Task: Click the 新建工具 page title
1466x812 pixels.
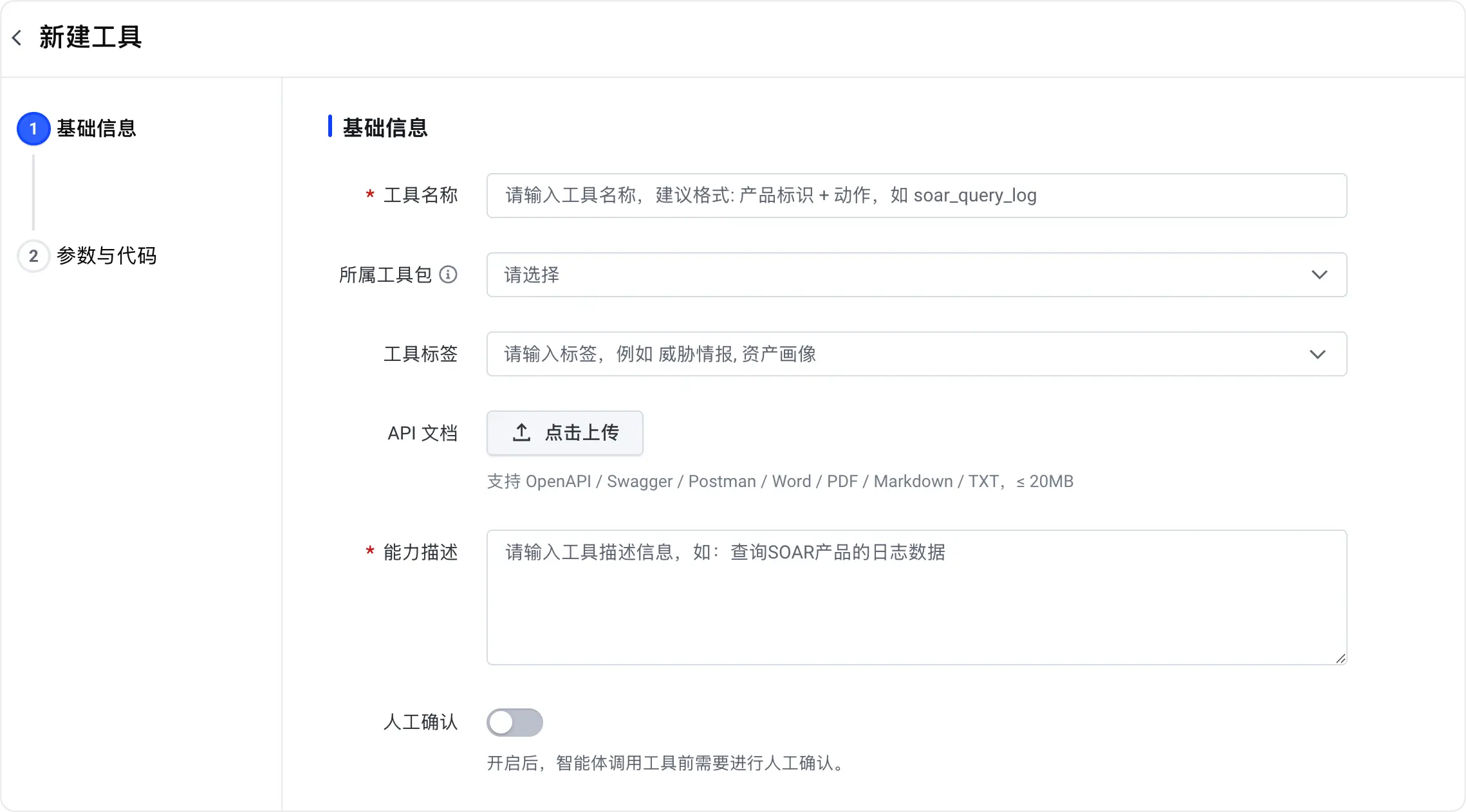Action: click(91, 37)
